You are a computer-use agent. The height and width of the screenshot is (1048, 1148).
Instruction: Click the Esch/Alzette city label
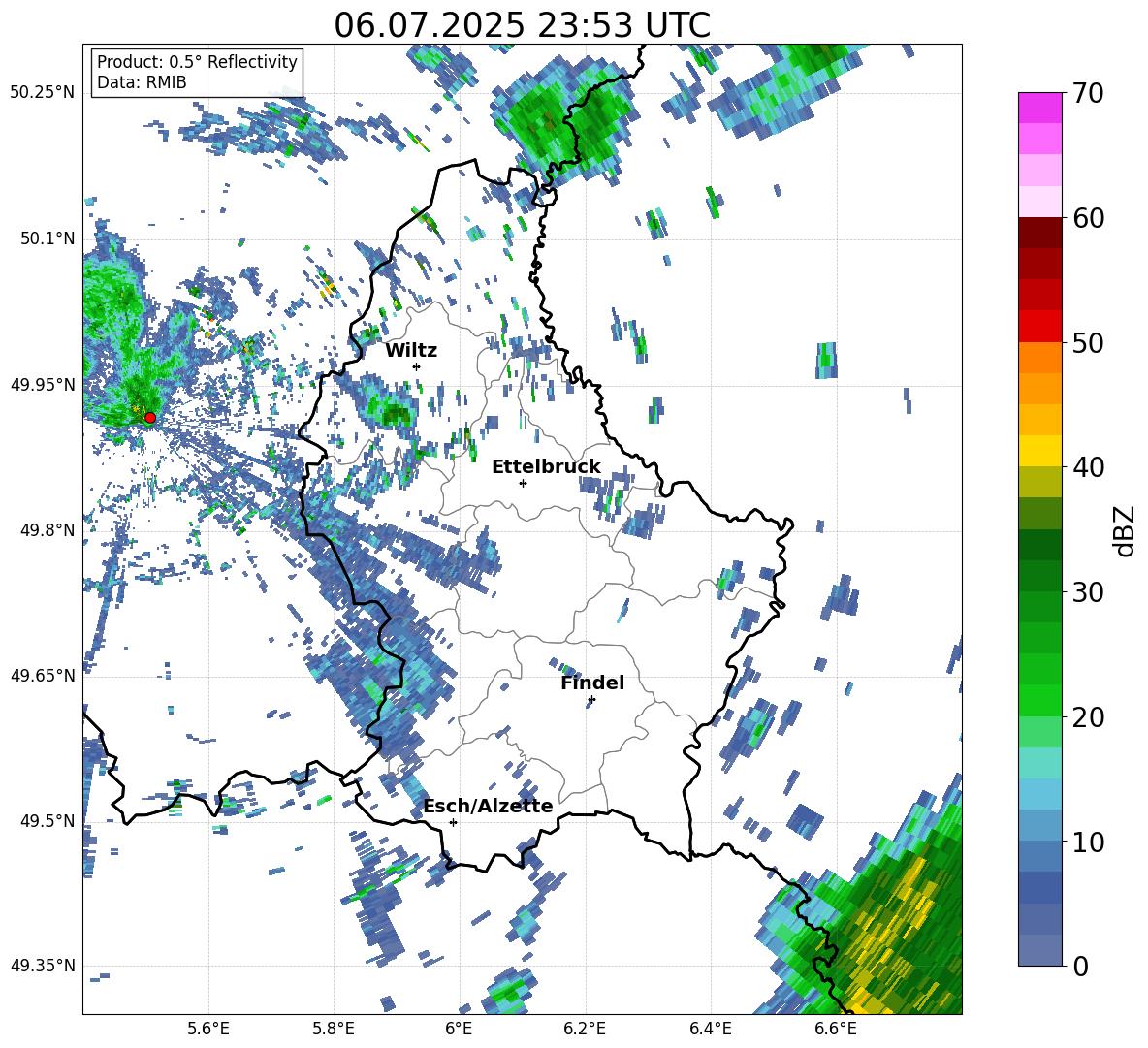click(488, 807)
